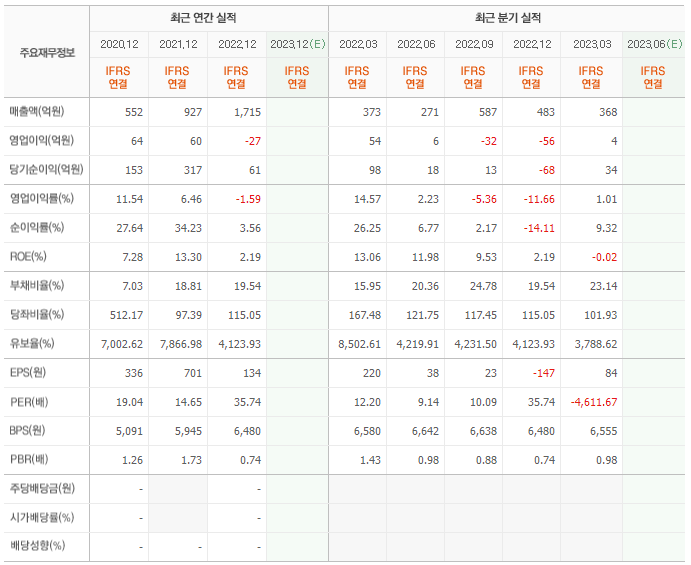The image size is (691, 565).
Task: Click the net margin value -14.11
Action: point(539,228)
